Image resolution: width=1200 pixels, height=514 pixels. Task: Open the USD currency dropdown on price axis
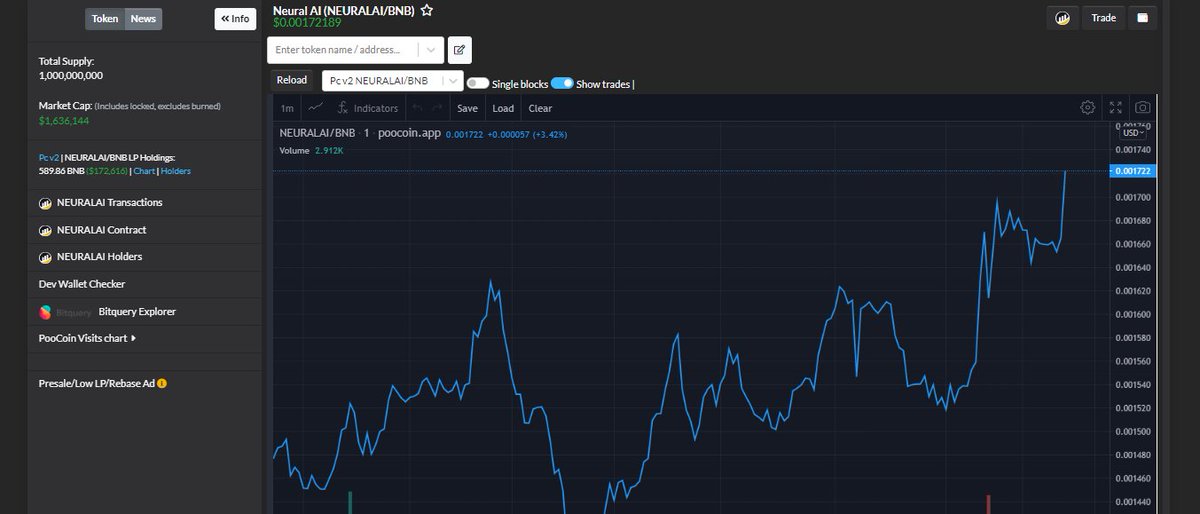point(1135,132)
